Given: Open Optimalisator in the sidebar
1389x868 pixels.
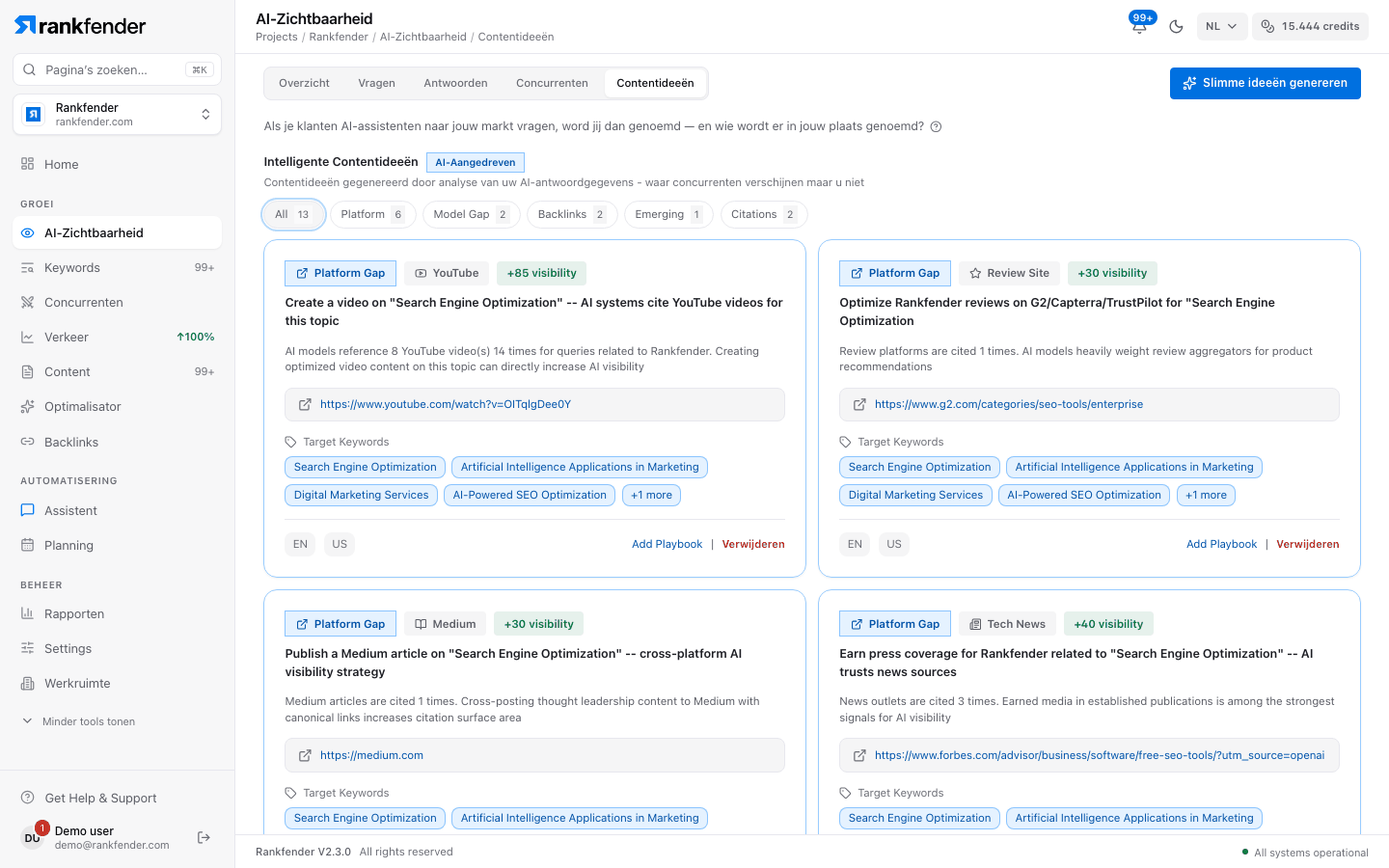Looking at the screenshot, I should [117, 407].
